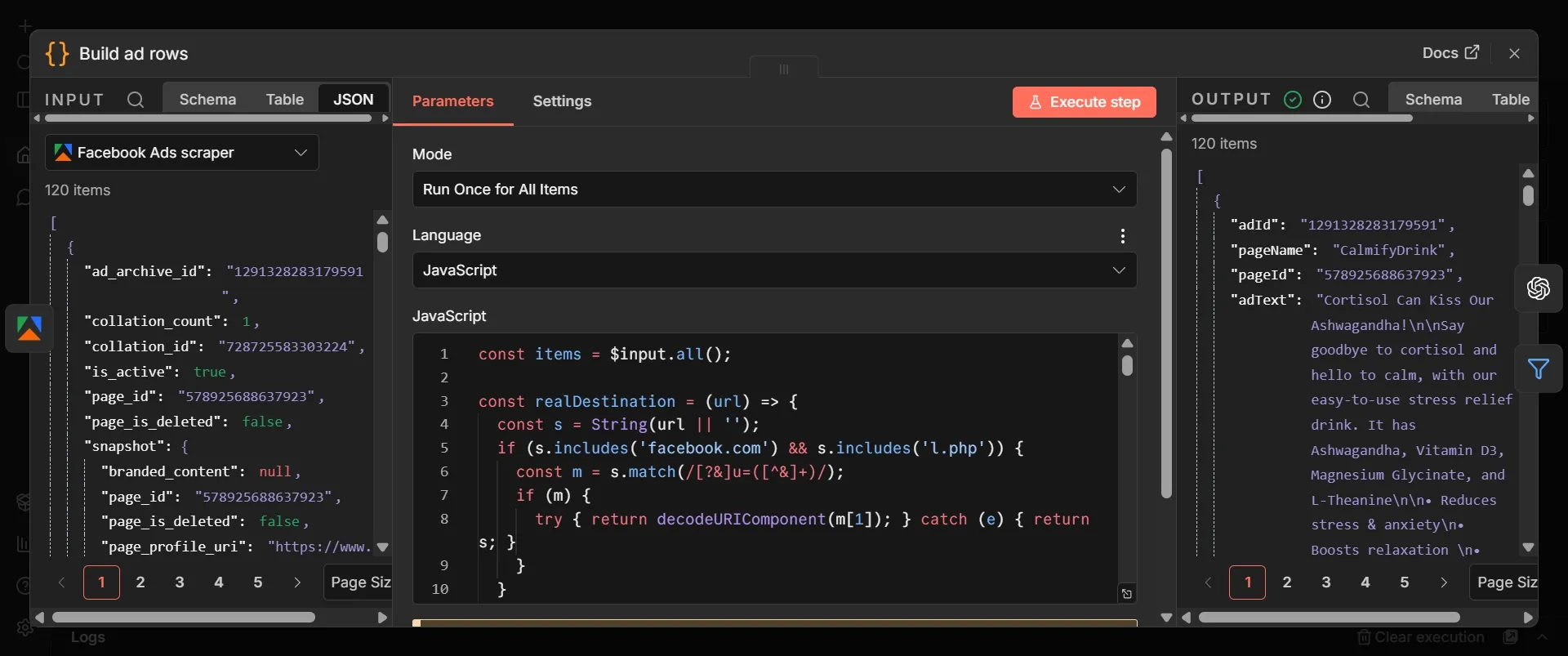Viewport: 1568px width, 656px height.
Task: Click the search icon in INPUT panel
Action: click(x=136, y=100)
